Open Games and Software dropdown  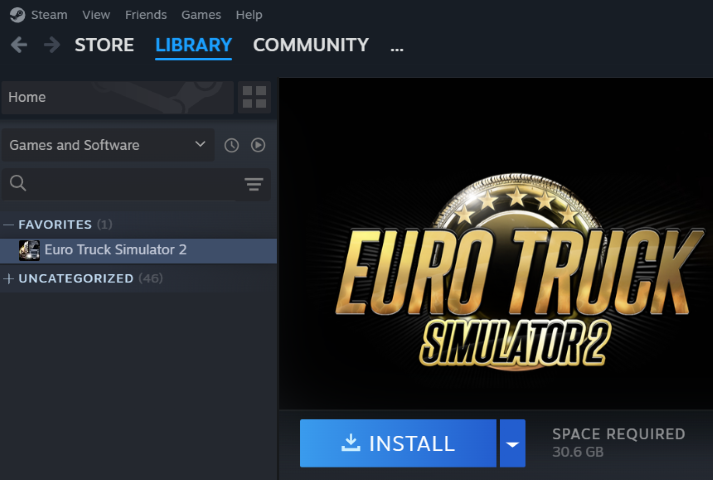tap(108, 145)
